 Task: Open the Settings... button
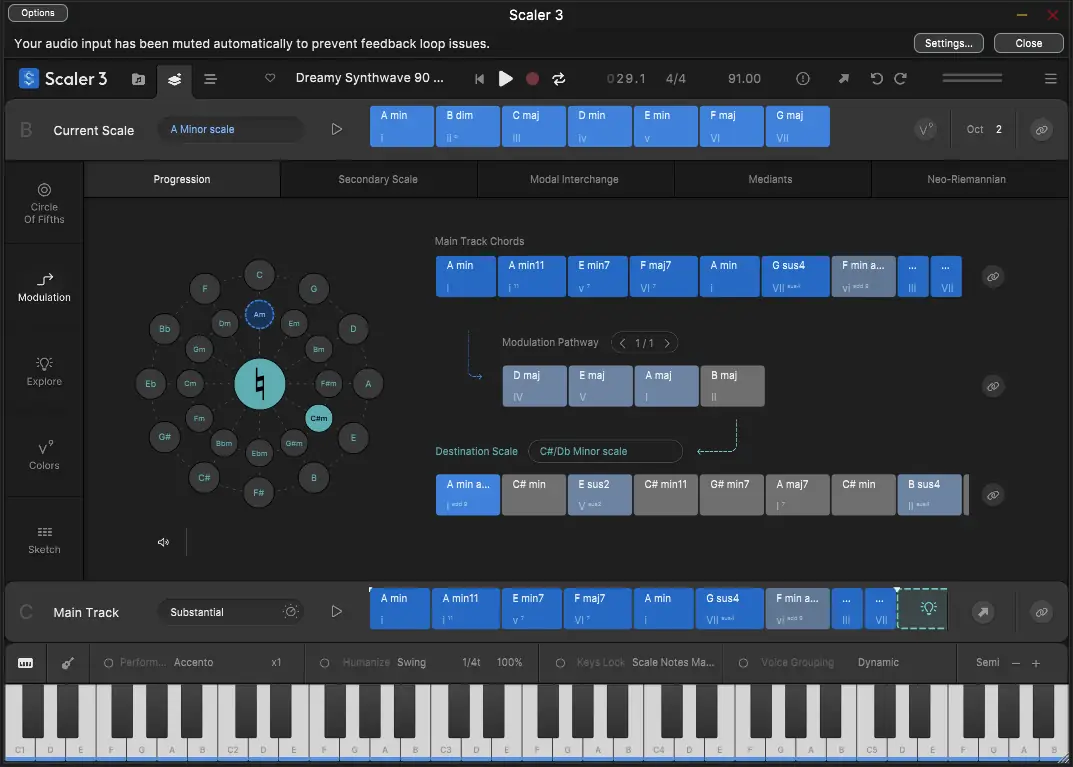[x=948, y=43]
